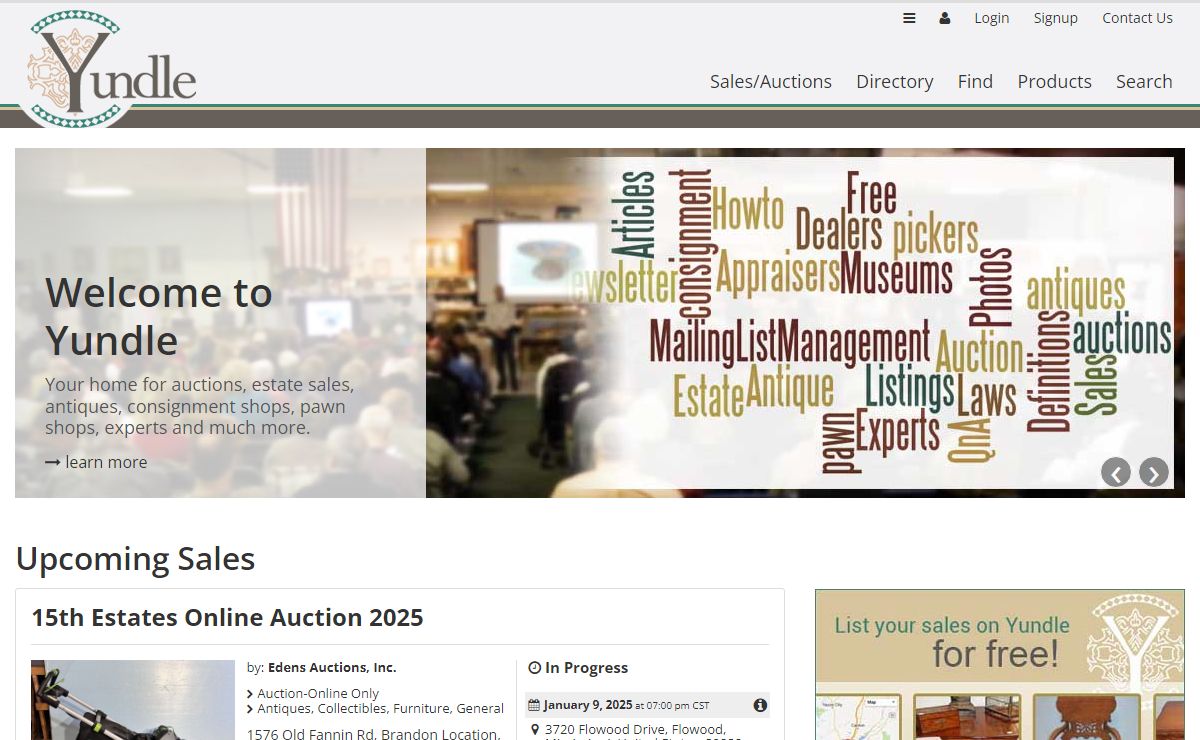This screenshot has height=740, width=1200.
Task: Click 3720 Flowood Drive address text
Action: coord(636,730)
